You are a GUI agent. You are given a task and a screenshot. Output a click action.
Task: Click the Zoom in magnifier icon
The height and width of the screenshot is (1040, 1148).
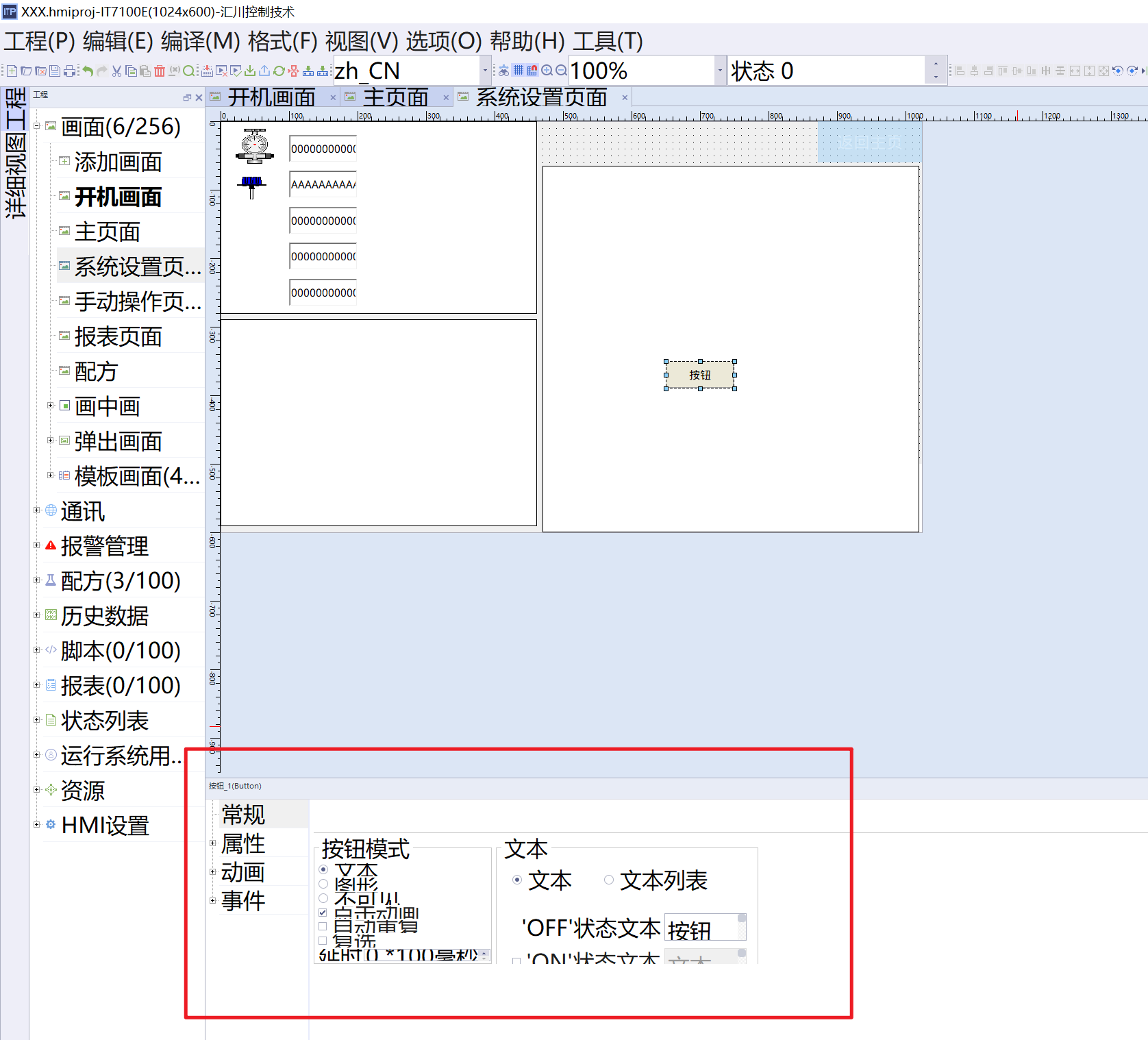coord(547,70)
